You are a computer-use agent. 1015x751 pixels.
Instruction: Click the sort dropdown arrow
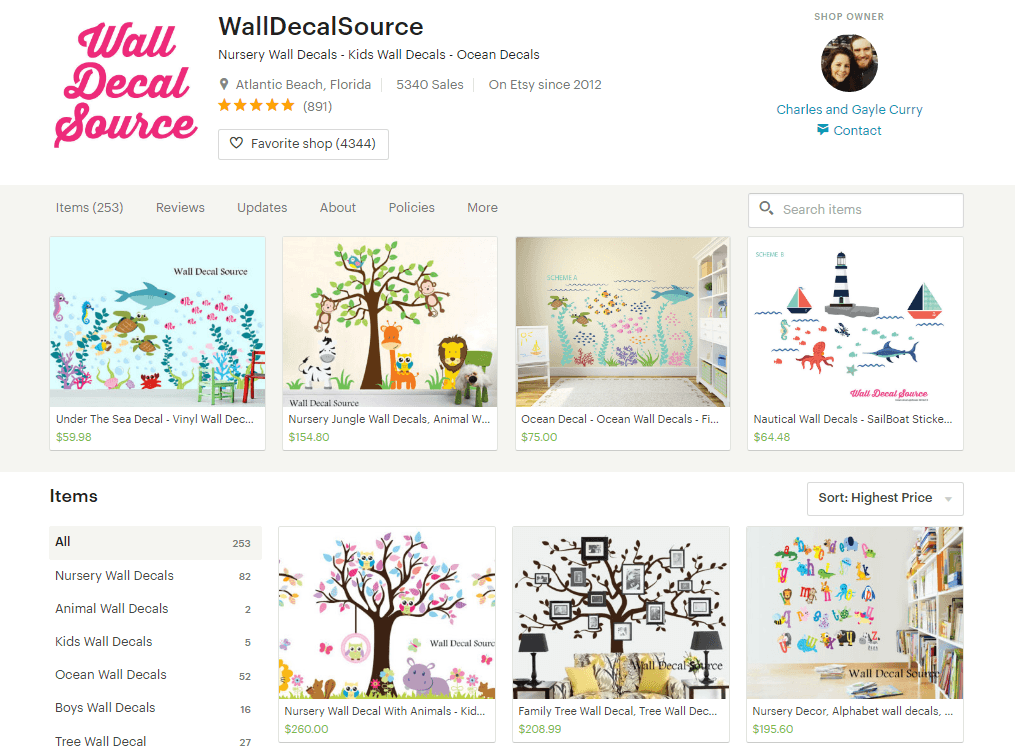coord(948,499)
